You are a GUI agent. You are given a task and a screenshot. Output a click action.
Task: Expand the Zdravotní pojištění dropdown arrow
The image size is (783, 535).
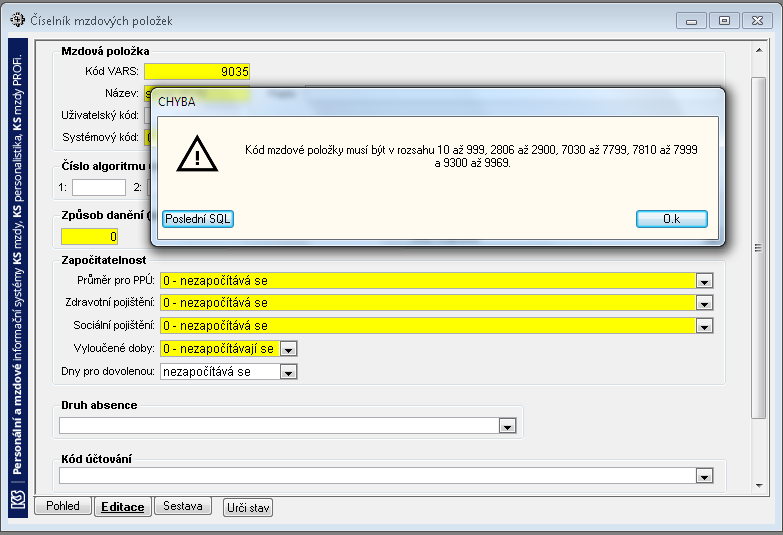point(705,303)
